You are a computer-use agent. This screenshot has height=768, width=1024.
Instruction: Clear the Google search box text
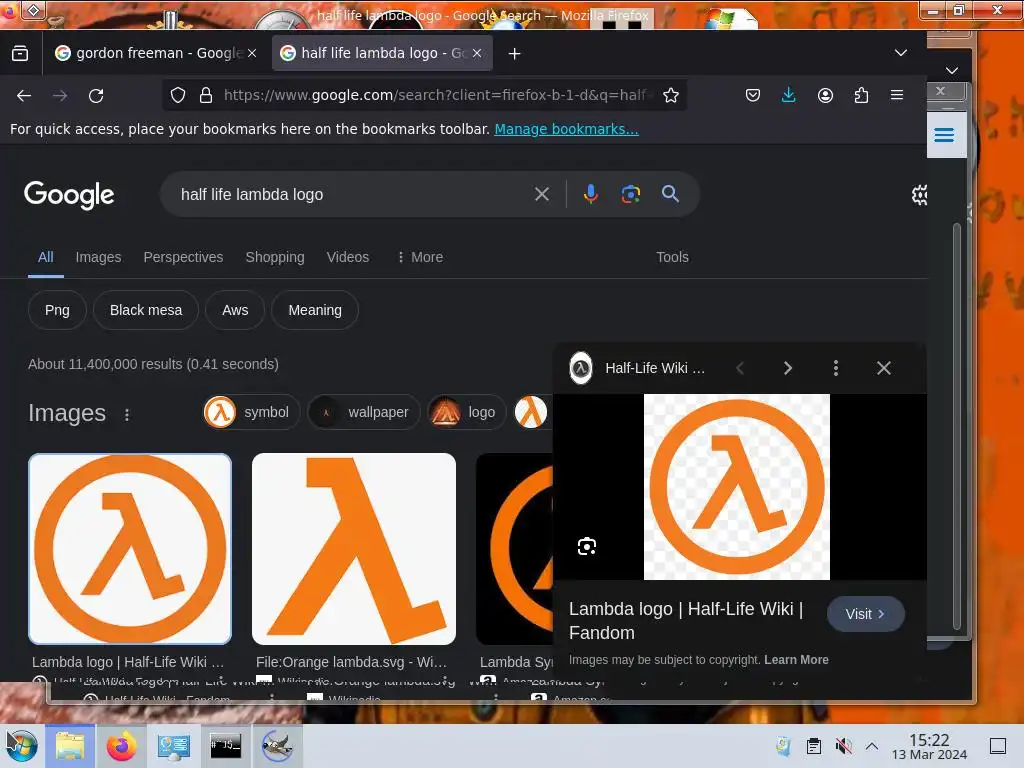(x=541, y=194)
